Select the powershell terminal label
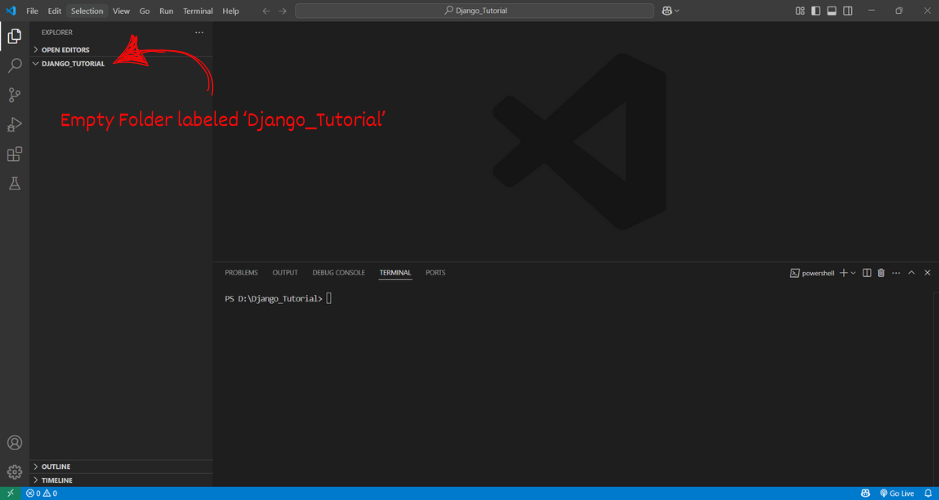 click(x=812, y=273)
